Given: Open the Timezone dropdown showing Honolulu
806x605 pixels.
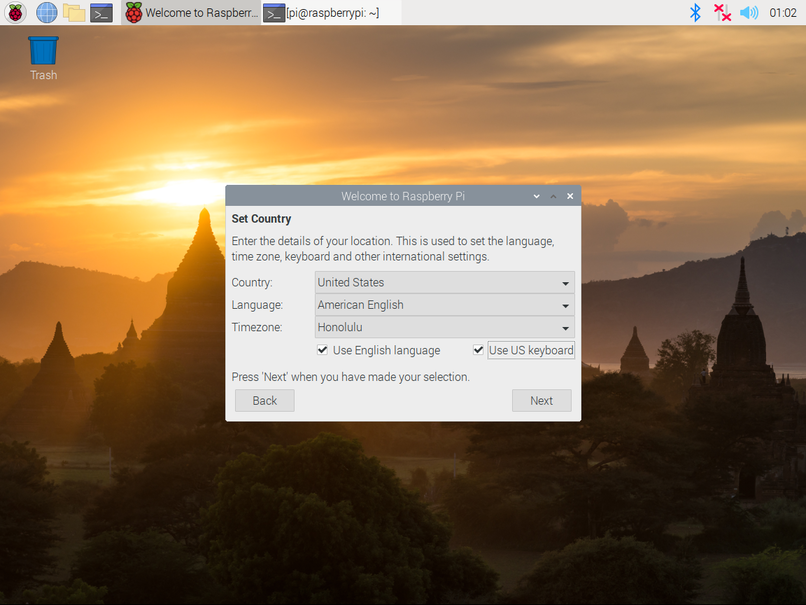Looking at the screenshot, I should point(445,327).
